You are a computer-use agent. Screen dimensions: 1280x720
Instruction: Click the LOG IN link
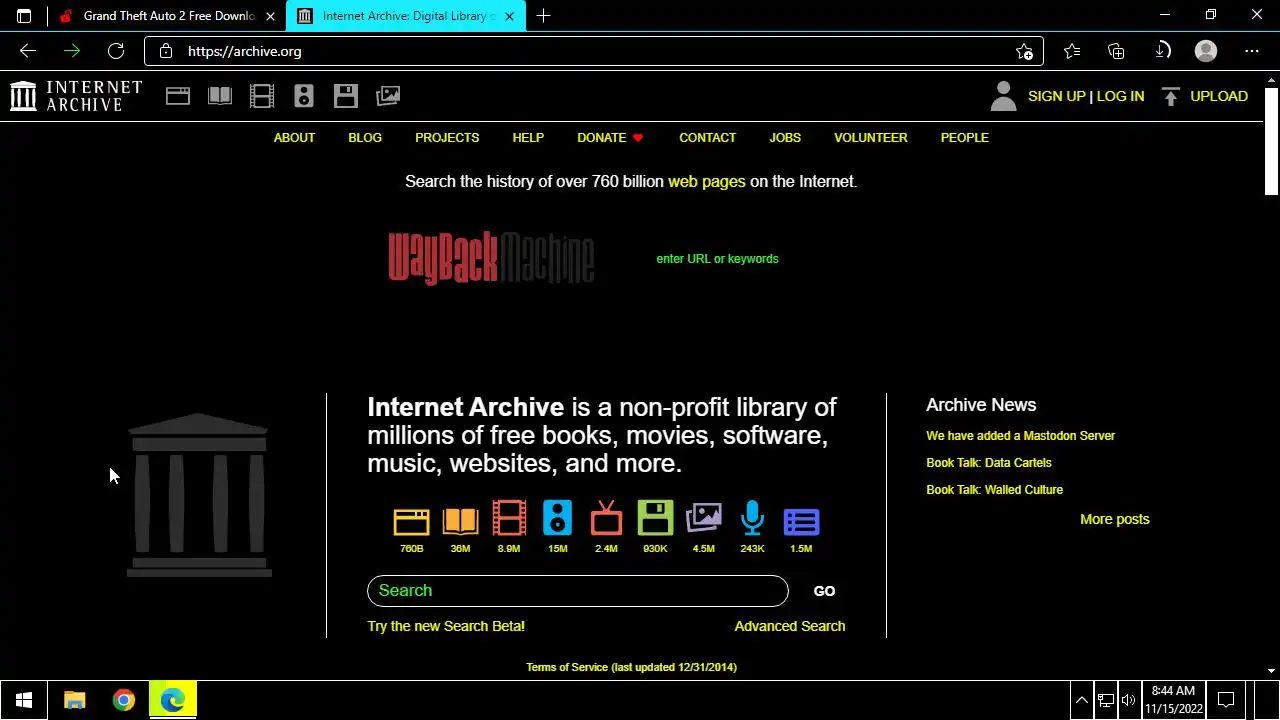pos(1120,96)
